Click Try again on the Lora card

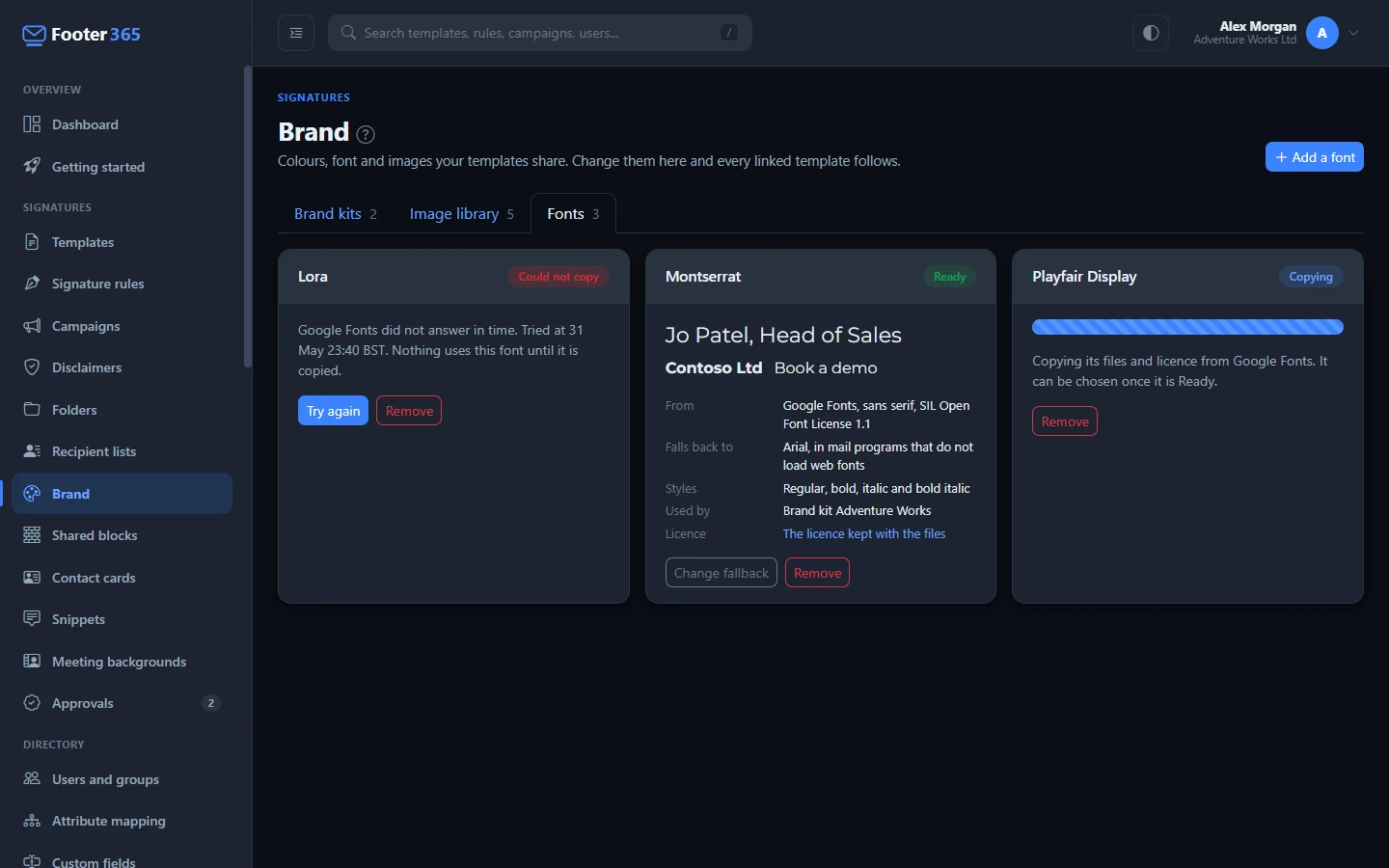click(333, 411)
